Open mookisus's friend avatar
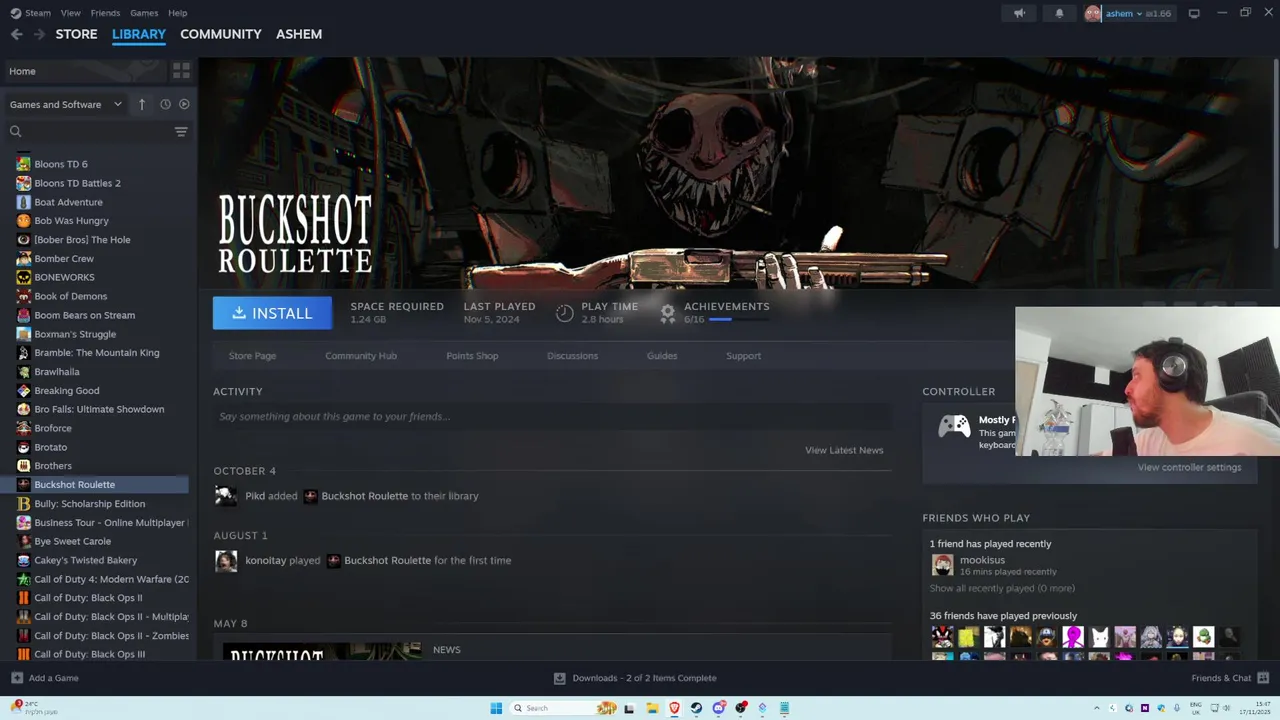This screenshot has height=720, width=1280. click(x=942, y=565)
